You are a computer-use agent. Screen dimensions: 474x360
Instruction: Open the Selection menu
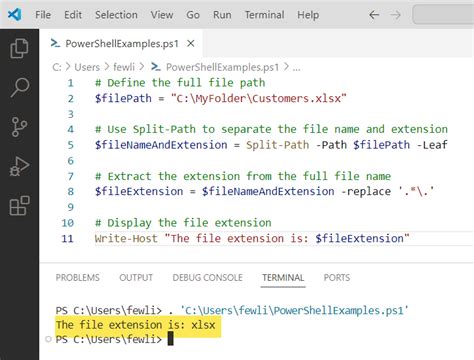[x=116, y=15]
